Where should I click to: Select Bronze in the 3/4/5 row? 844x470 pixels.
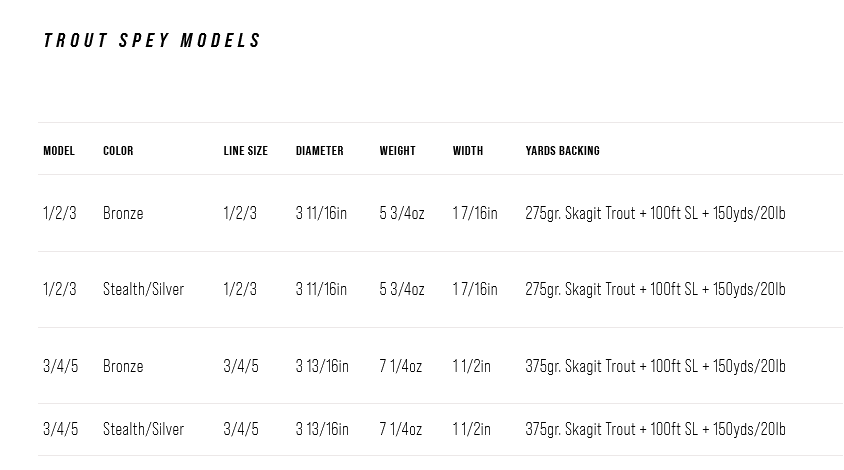123,366
